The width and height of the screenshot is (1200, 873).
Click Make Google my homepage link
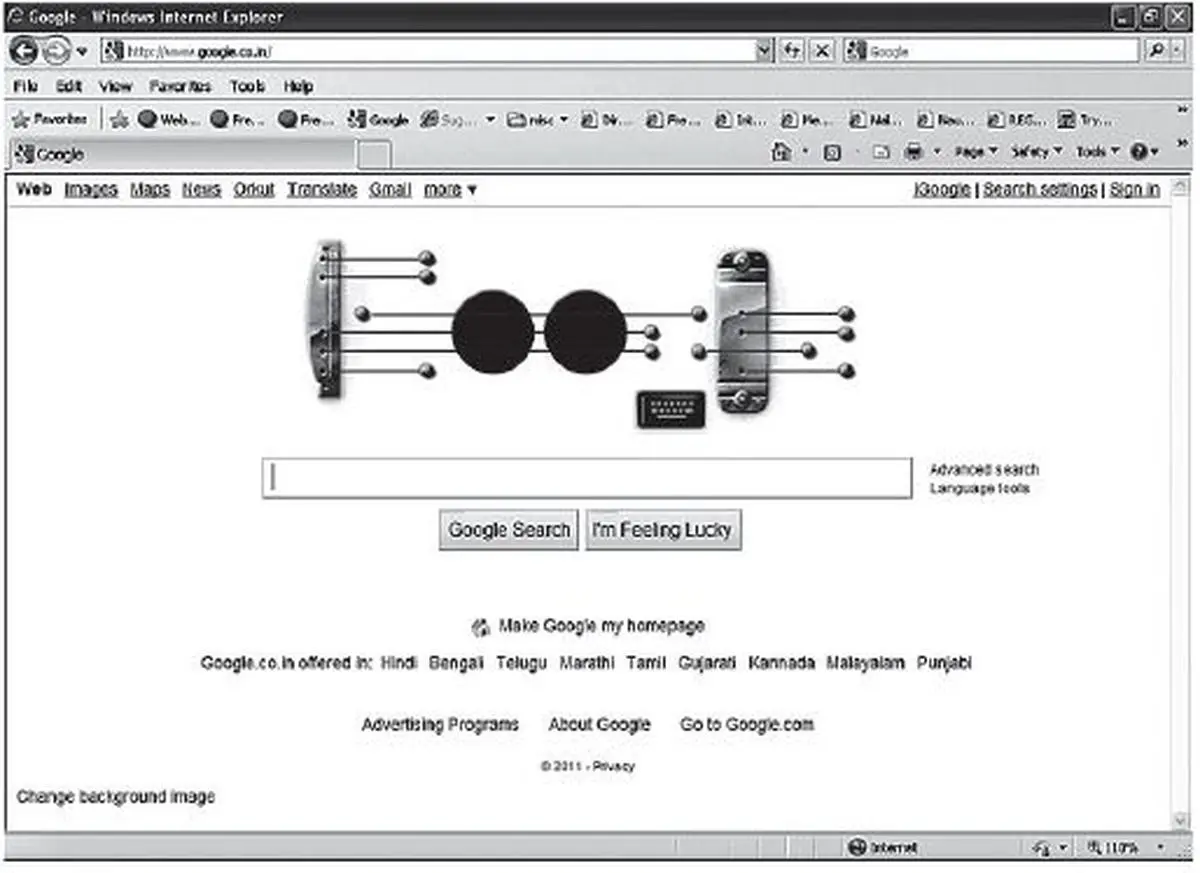click(x=601, y=626)
